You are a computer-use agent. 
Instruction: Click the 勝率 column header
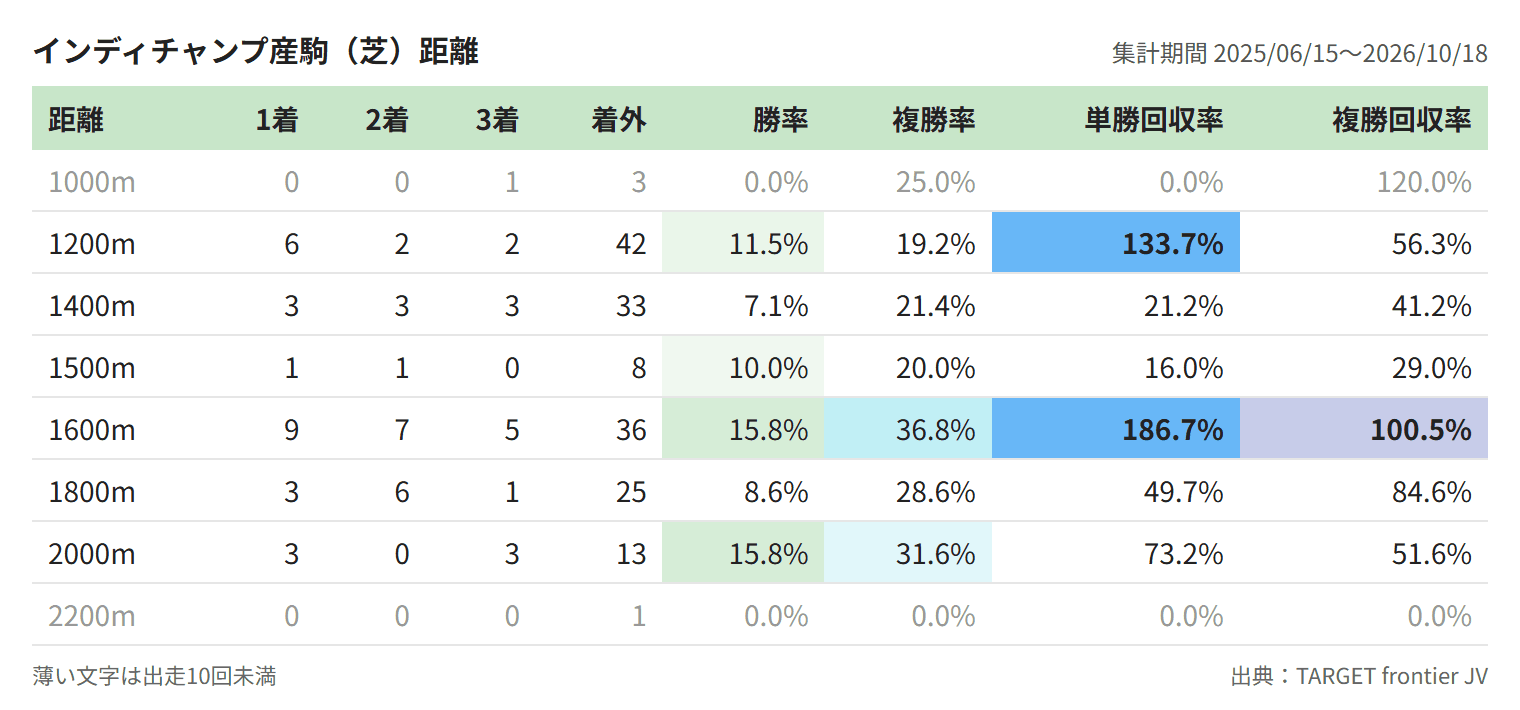[780, 121]
